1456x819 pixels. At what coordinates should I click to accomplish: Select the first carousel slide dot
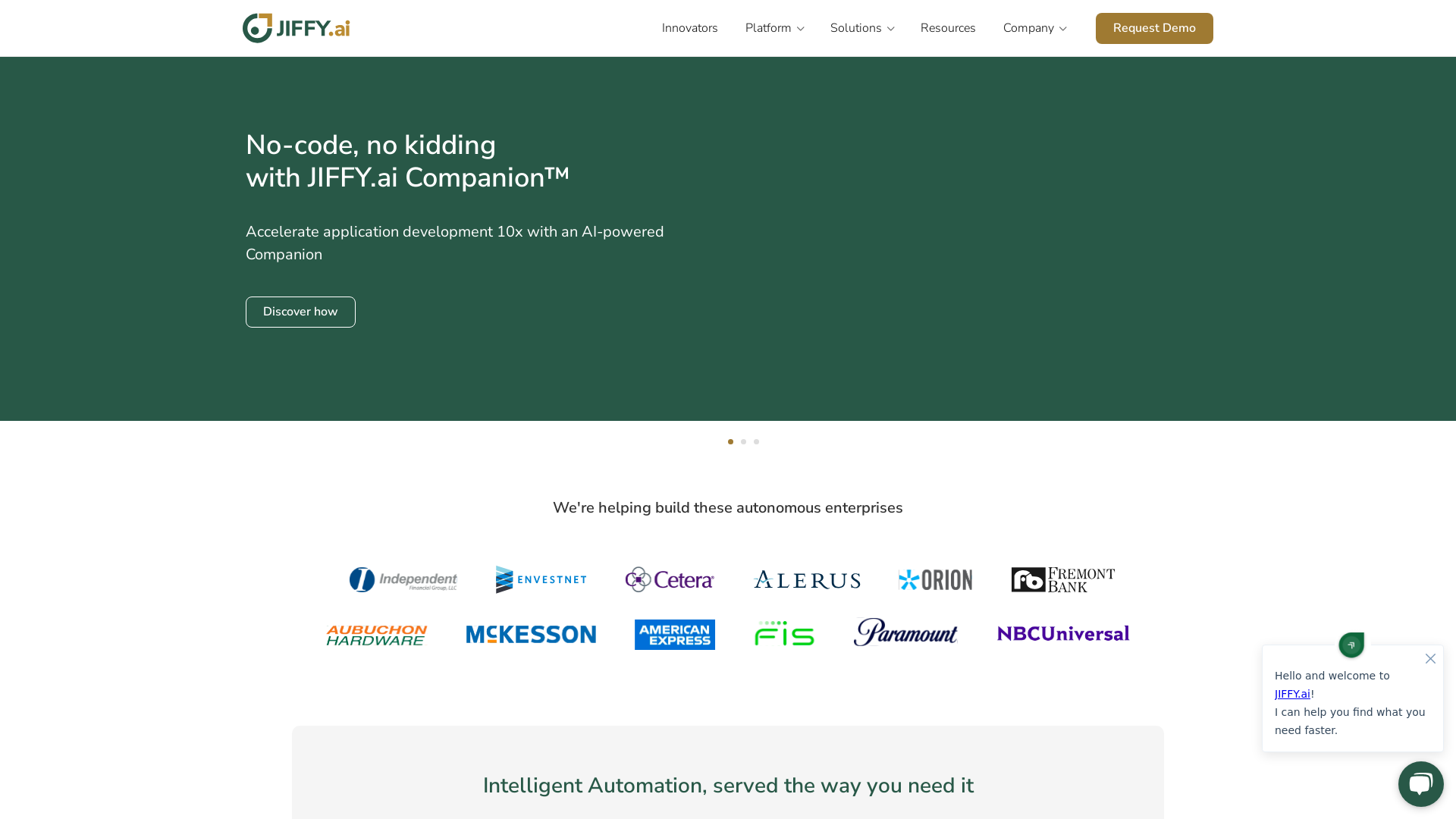point(730,441)
